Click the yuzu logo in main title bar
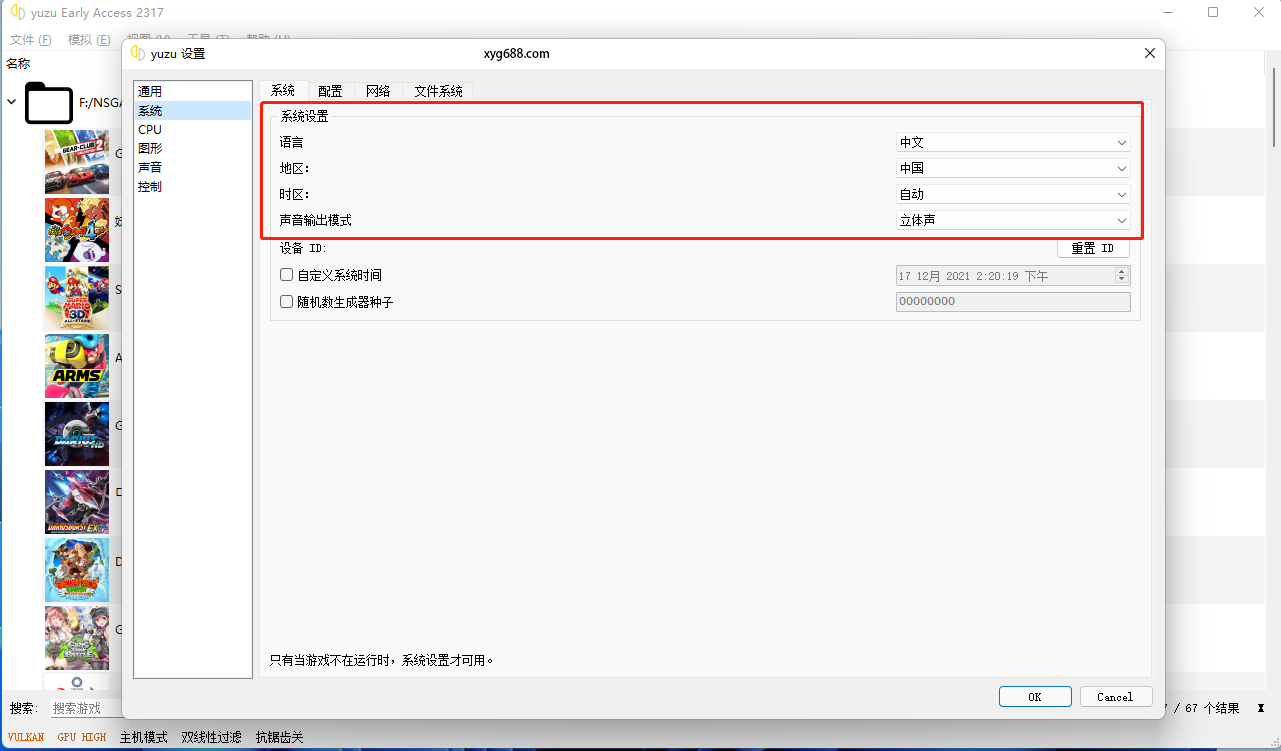The image size is (1281, 751). [17, 13]
